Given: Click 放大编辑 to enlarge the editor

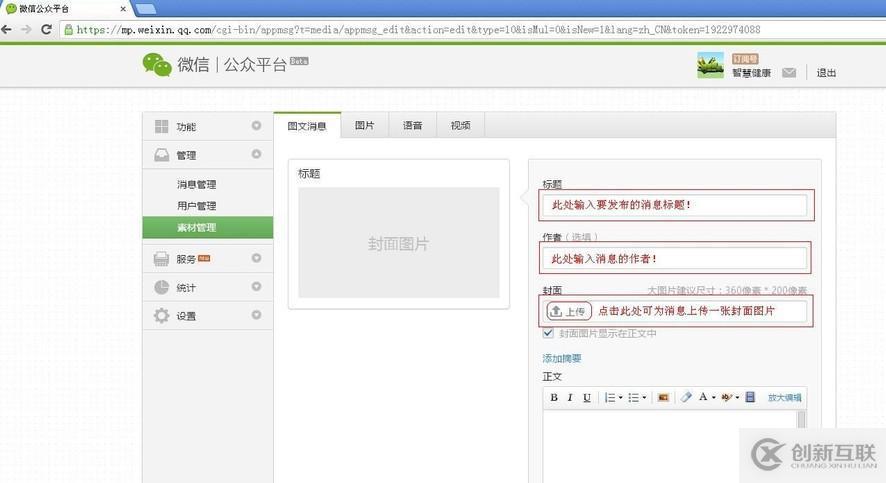Looking at the screenshot, I should (x=784, y=398).
